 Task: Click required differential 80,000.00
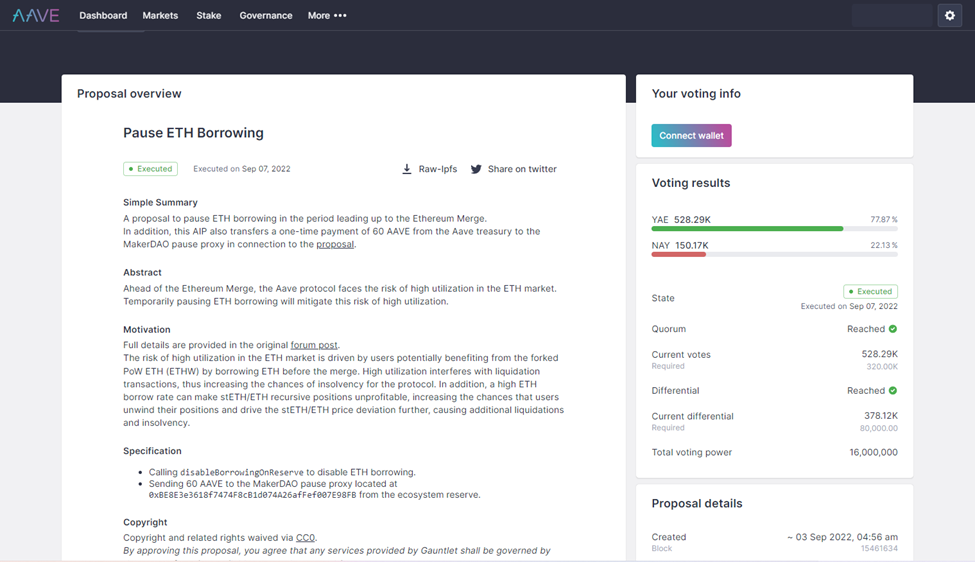click(x=879, y=428)
